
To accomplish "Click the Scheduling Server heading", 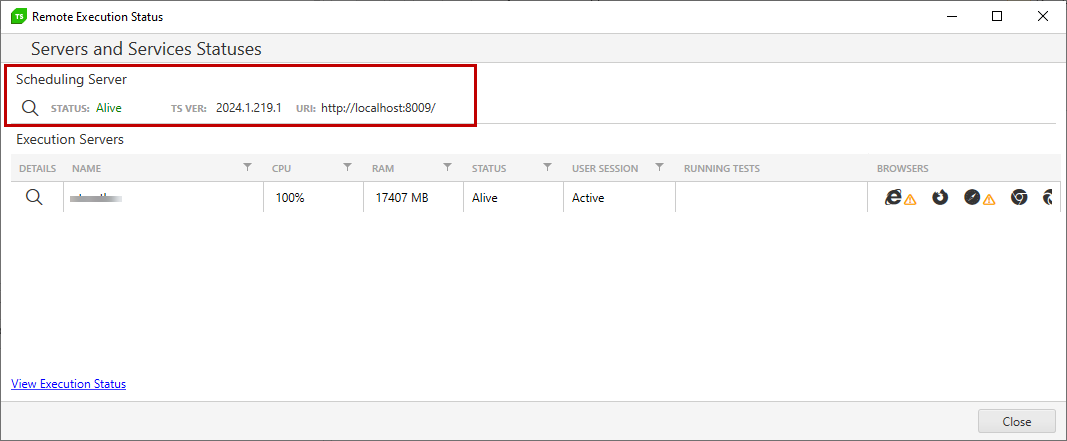I will 71,80.
